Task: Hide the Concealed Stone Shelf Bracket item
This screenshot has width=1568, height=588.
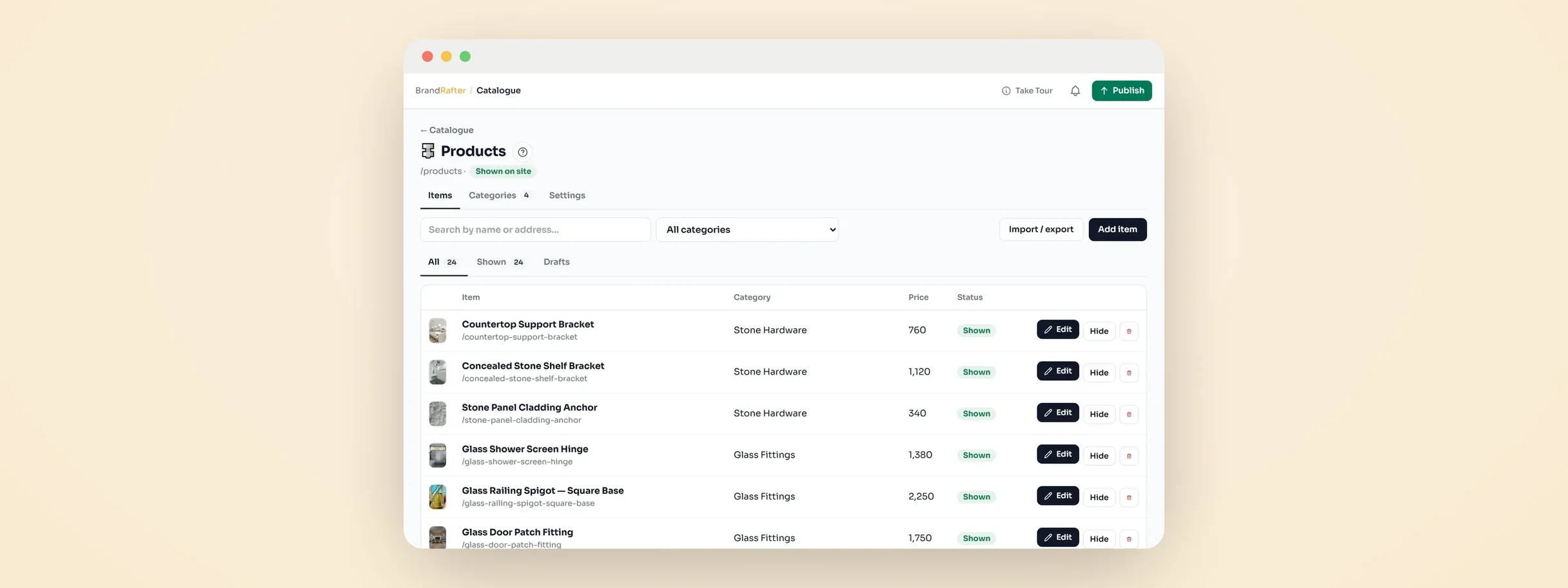Action: [1099, 373]
